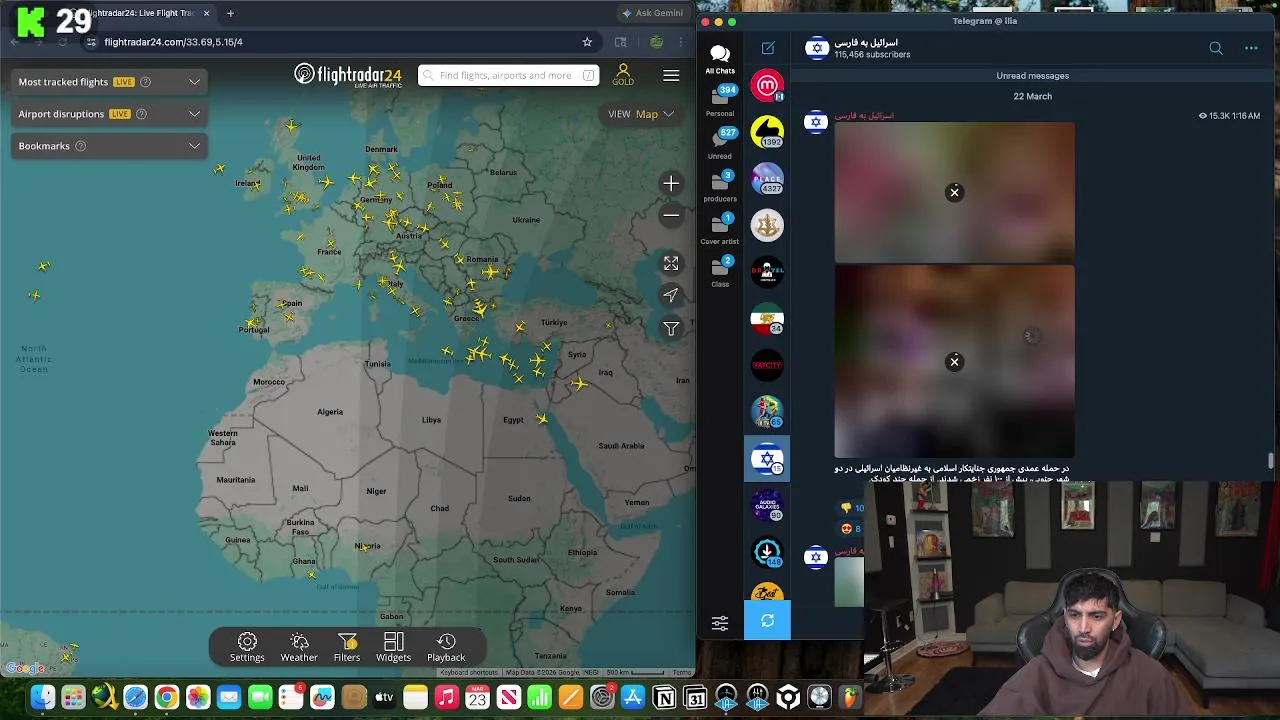1280x720 pixels.
Task: Open the Gold account profile
Action: (x=623, y=75)
